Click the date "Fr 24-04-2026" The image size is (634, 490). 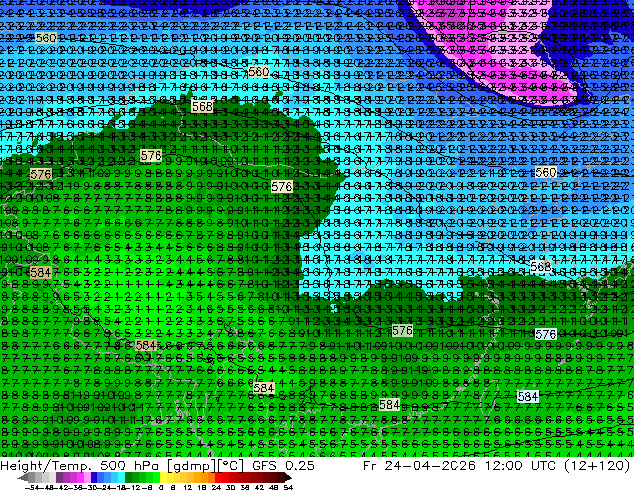coord(419,465)
